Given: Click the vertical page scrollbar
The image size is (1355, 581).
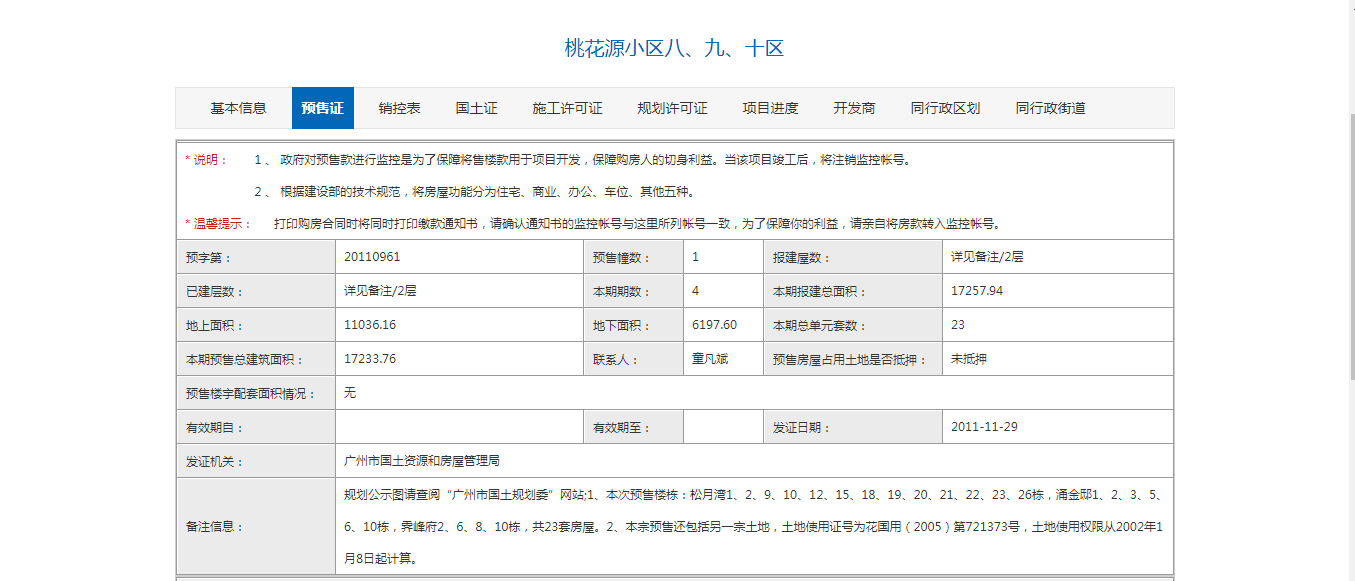Looking at the screenshot, I should pyautogui.click(x=1347, y=290).
